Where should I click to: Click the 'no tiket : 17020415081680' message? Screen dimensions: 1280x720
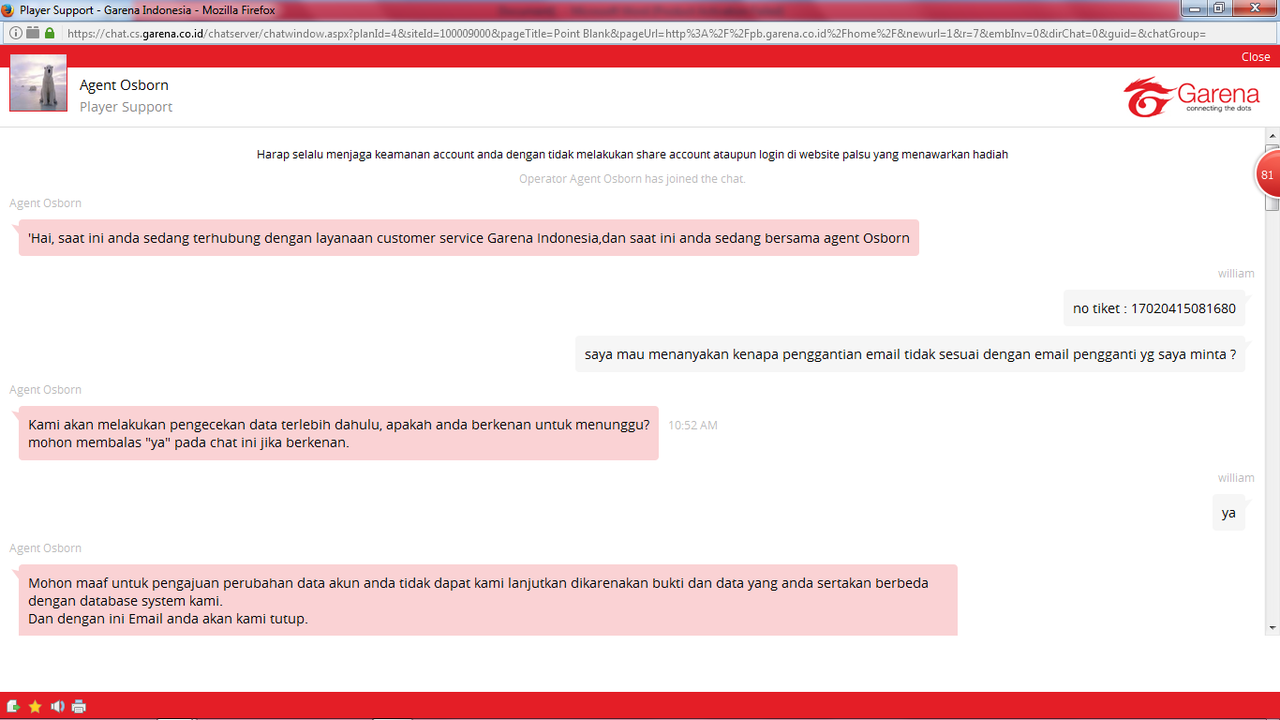click(x=1154, y=308)
